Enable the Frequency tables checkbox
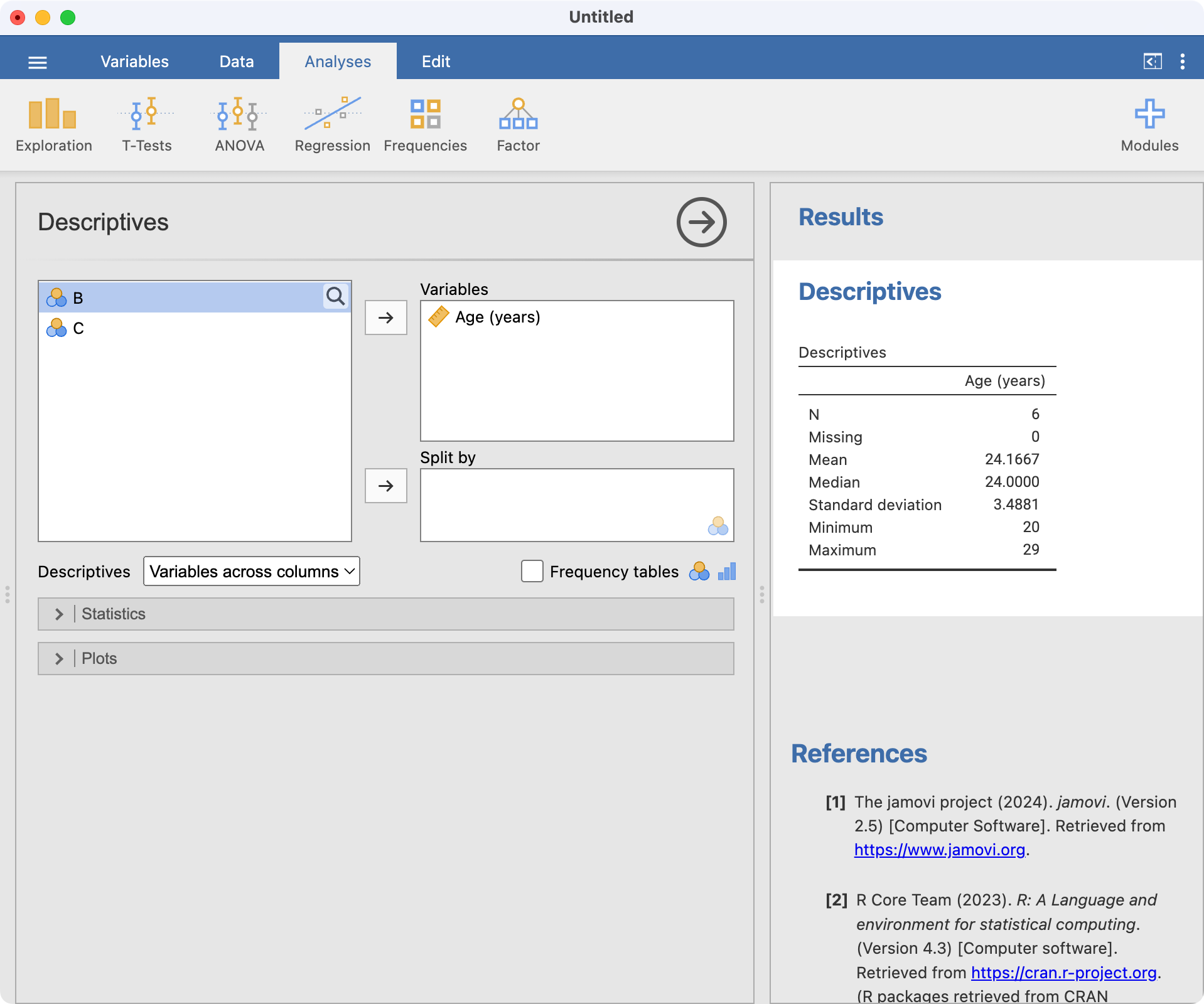 coord(532,571)
